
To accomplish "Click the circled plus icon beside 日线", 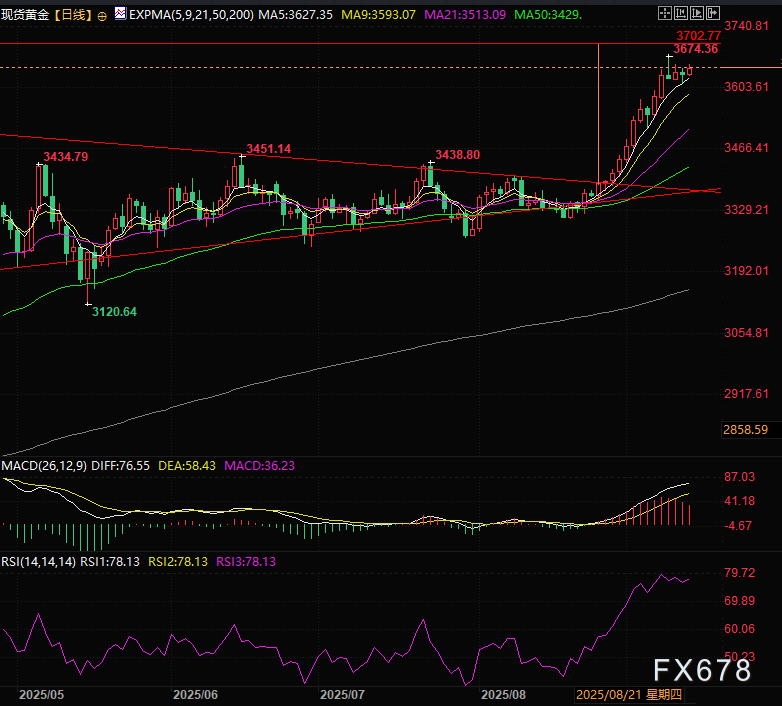I will 102,16.
